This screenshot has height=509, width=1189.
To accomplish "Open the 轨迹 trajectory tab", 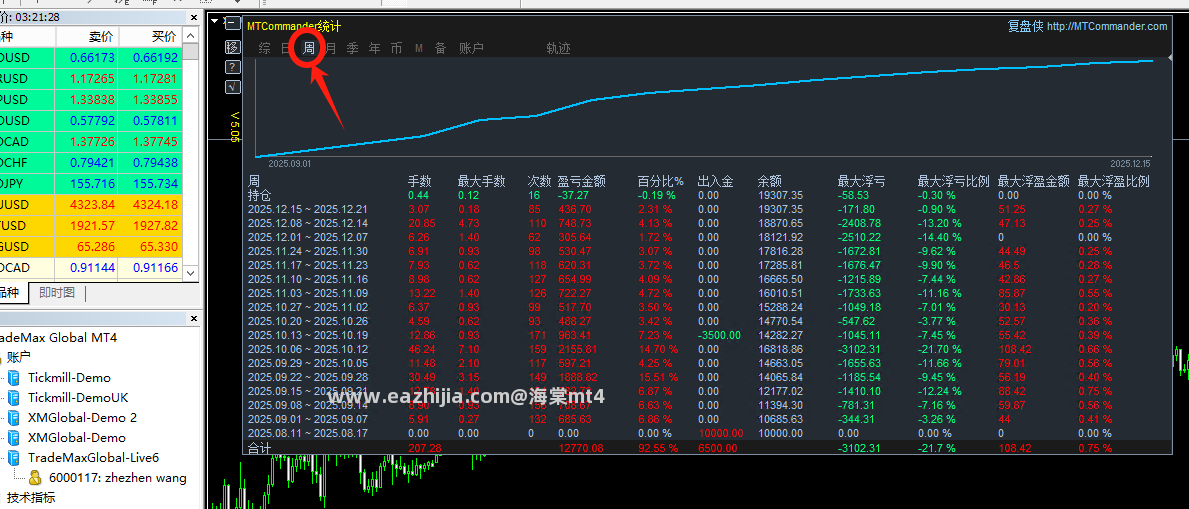I will [x=558, y=49].
